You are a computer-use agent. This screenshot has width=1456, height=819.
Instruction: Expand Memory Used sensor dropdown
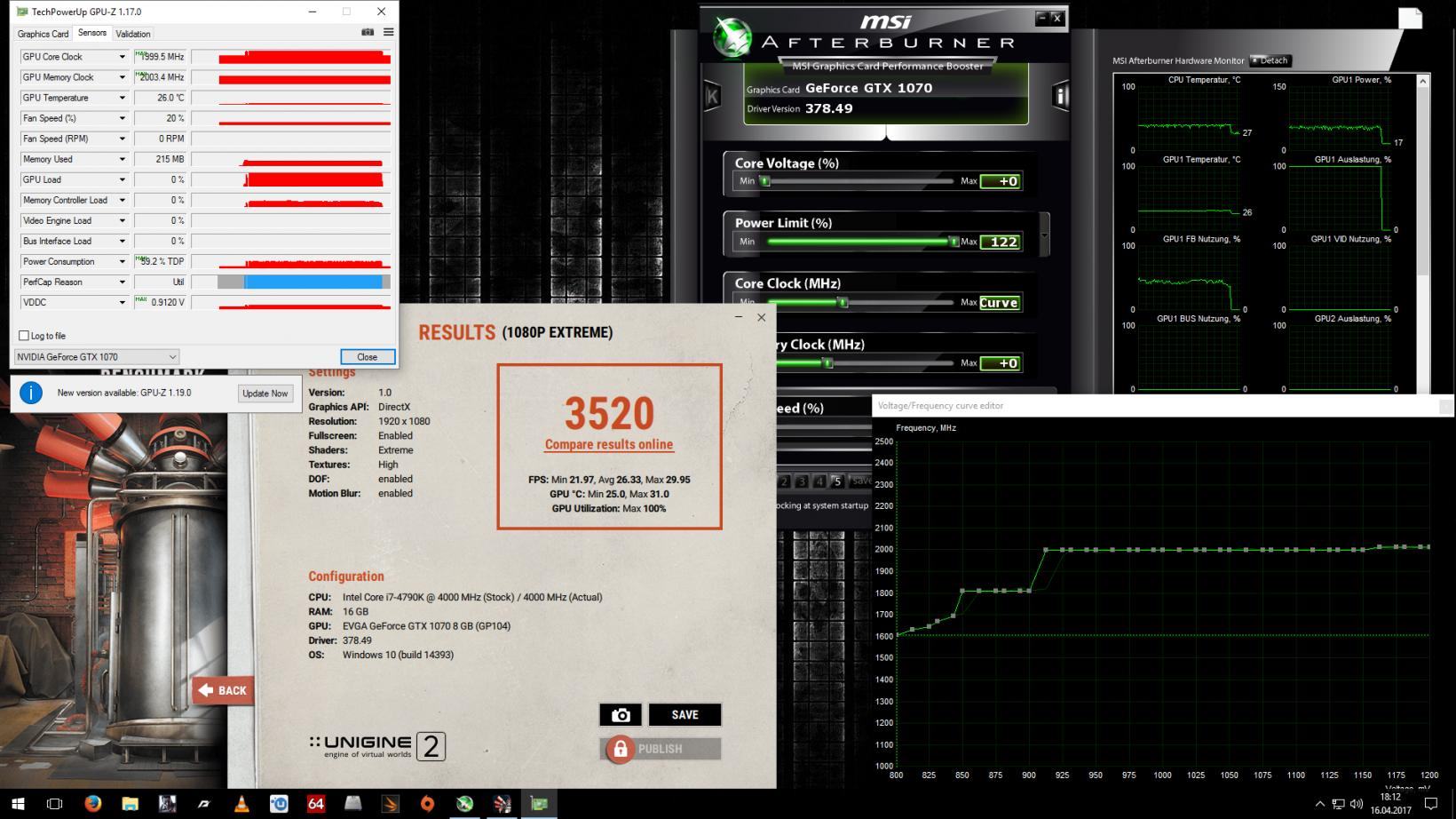123,159
